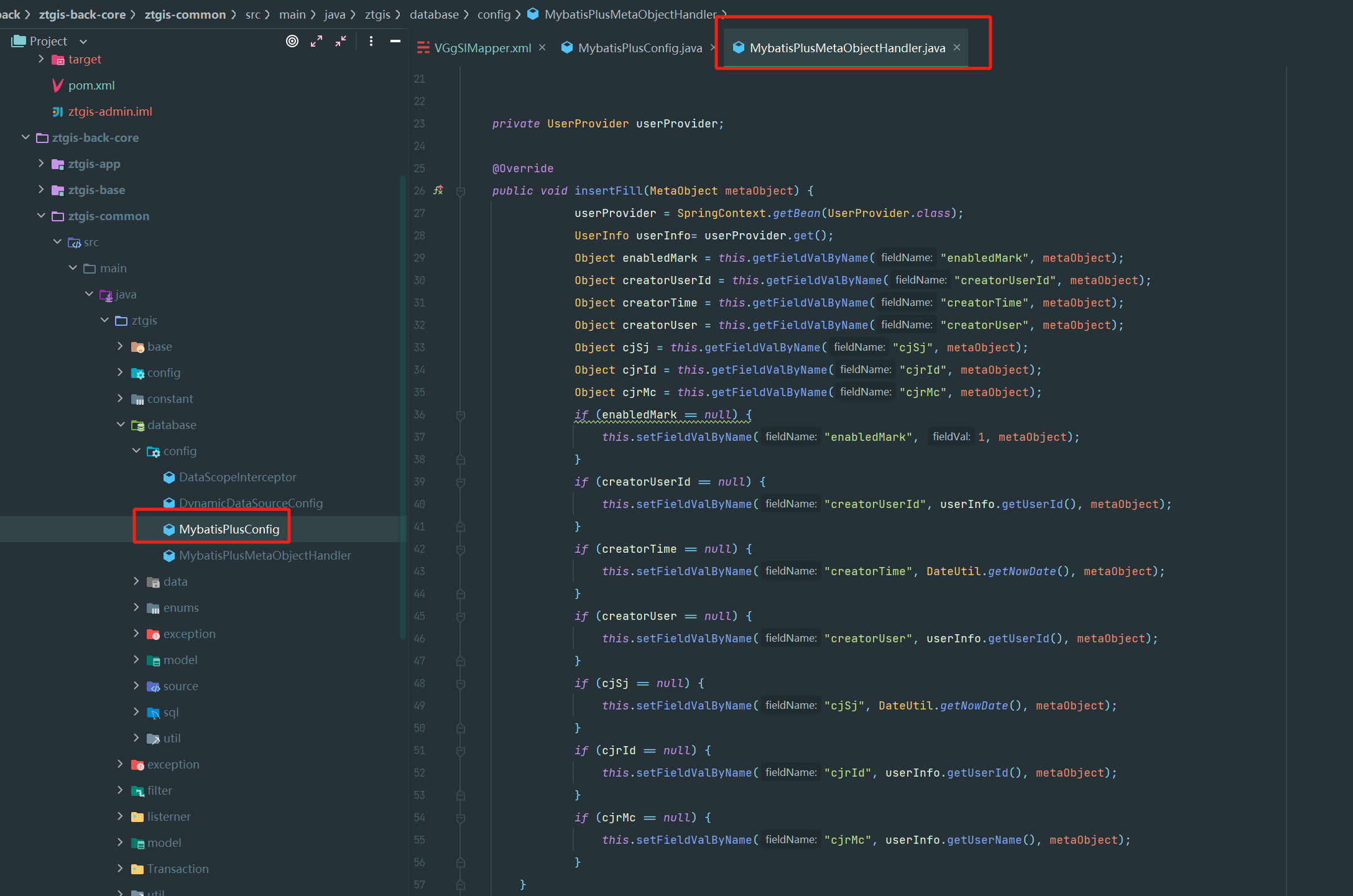This screenshot has width=1353, height=896.
Task: Close the MybatisPlusMetaObjectHandler.java tab
Action: (957, 47)
